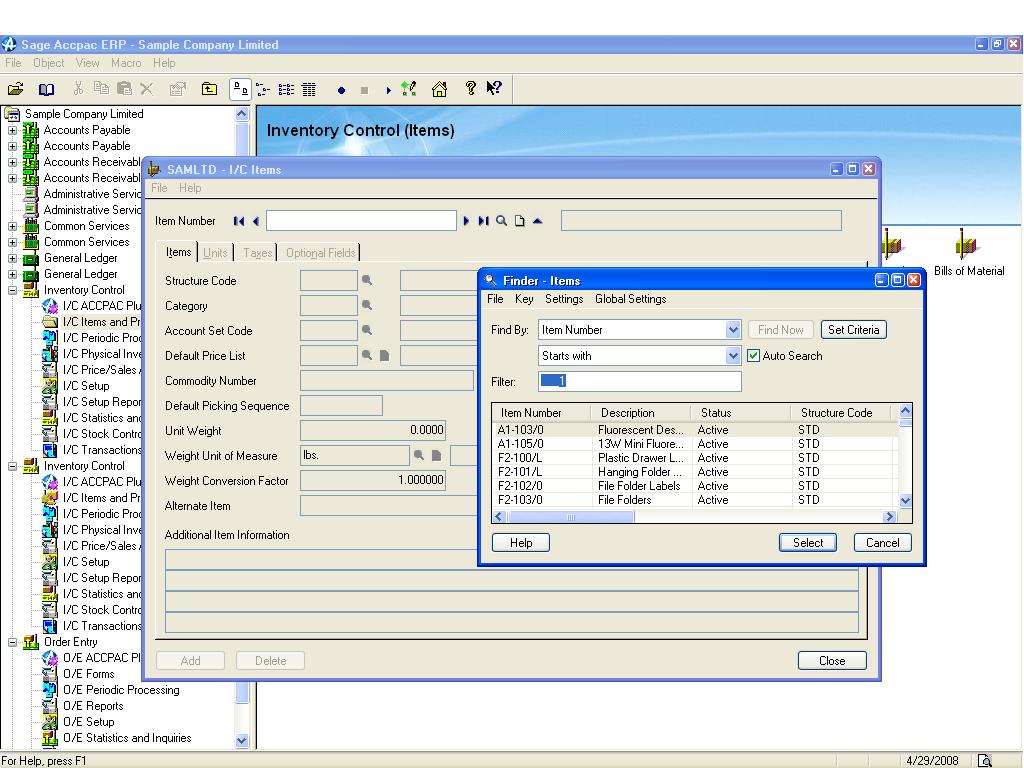The width and height of the screenshot is (1024, 768).
Task: Select the F2-101/L Hanging Folder row
Action: coord(695,472)
